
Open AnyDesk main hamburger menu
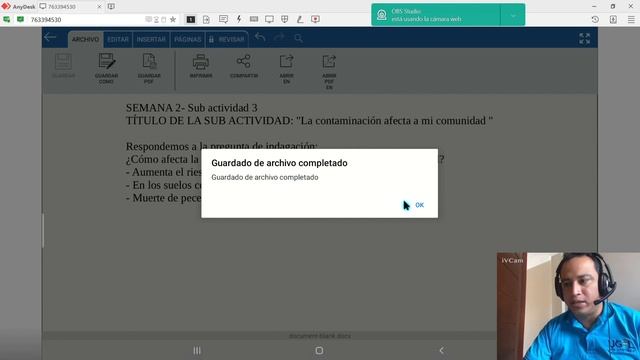pos(631,19)
